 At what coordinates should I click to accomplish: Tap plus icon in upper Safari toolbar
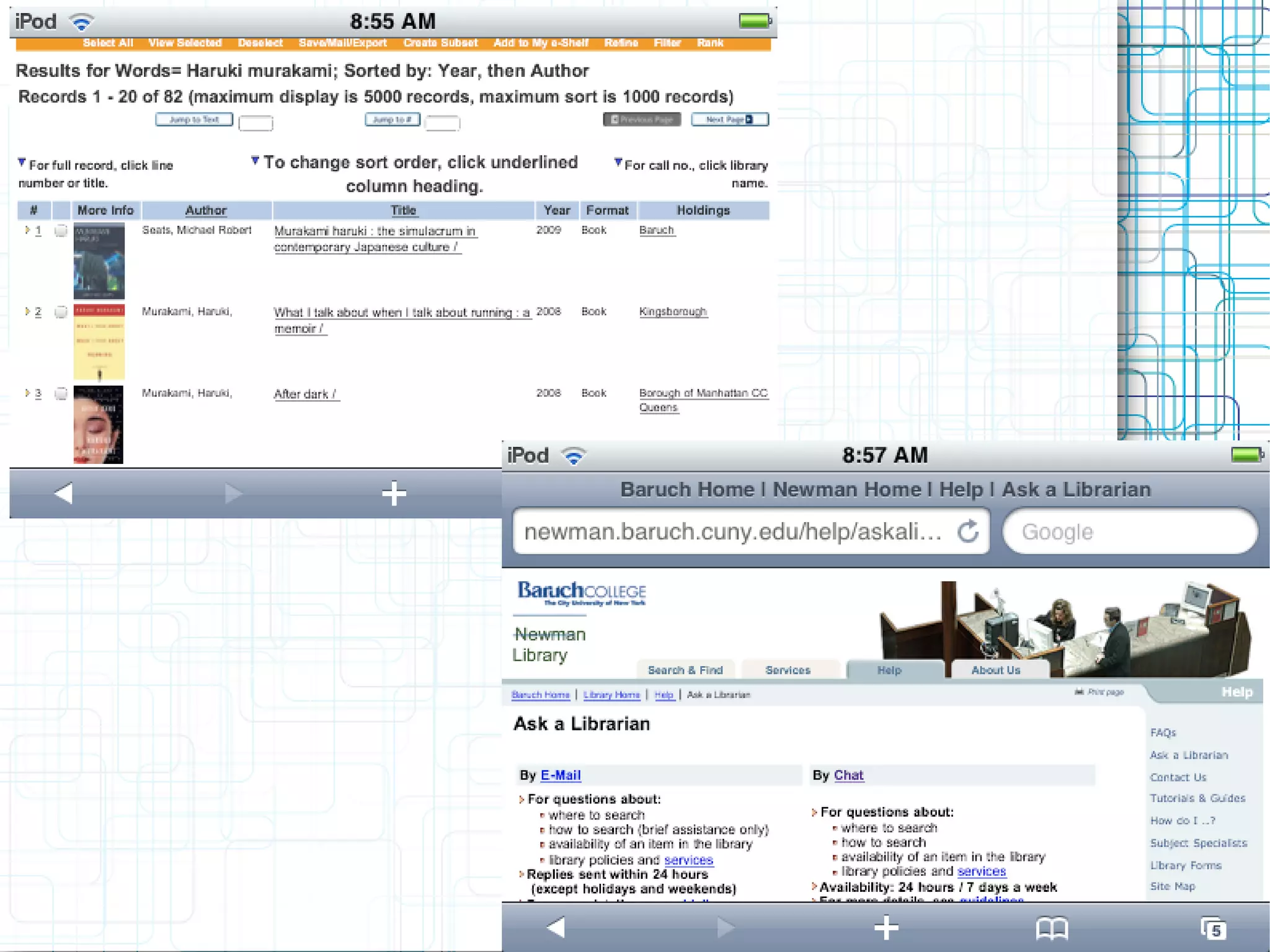point(394,494)
